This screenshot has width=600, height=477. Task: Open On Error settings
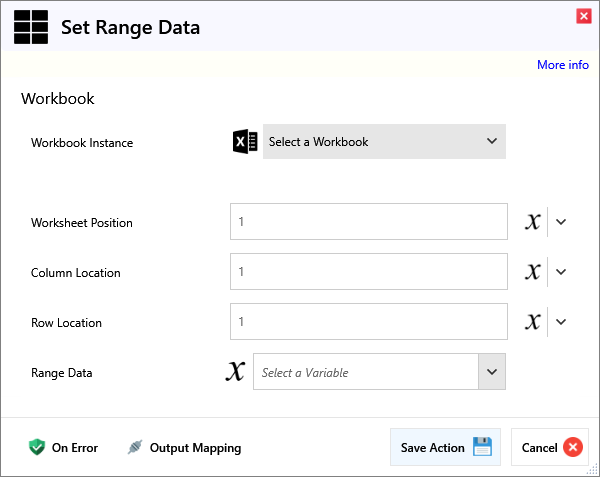coord(64,448)
